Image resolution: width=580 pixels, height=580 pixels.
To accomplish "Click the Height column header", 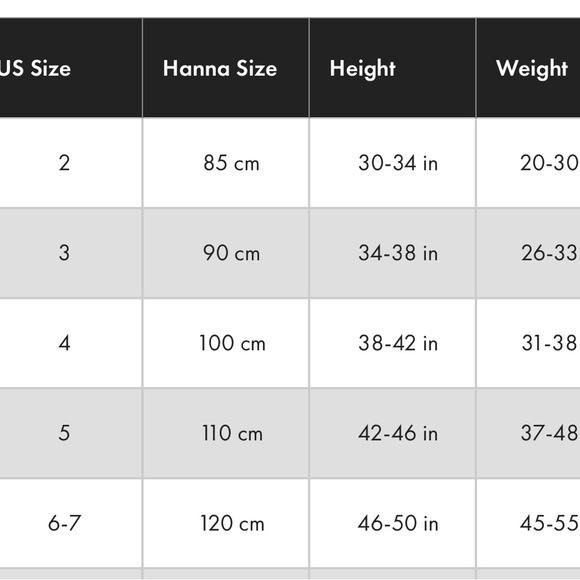I will point(392,67).
